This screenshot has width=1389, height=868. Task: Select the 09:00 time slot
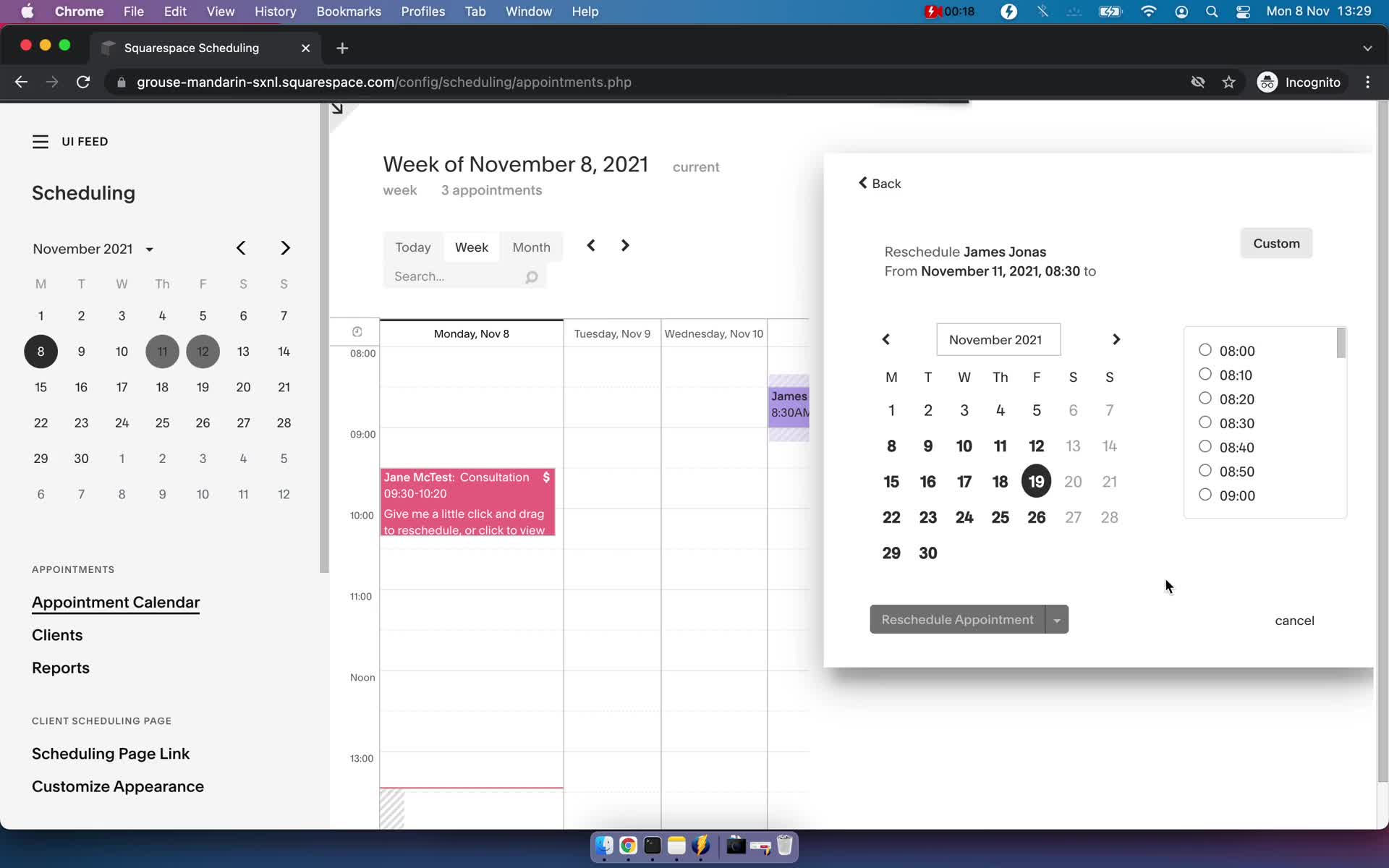(x=1205, y=495)
